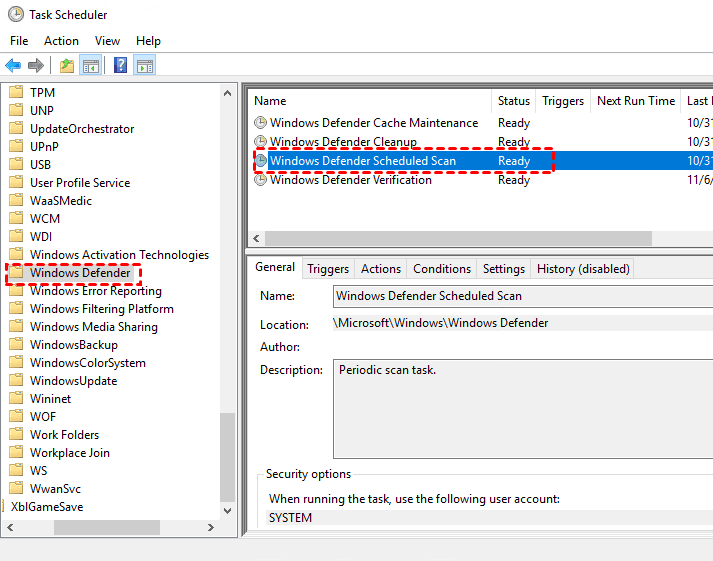Image resolution: width=713 pixels, height=561 pixels.
Task: Toggle Show/Hide Action Pane toolbar icon
Action: [145, 65]
